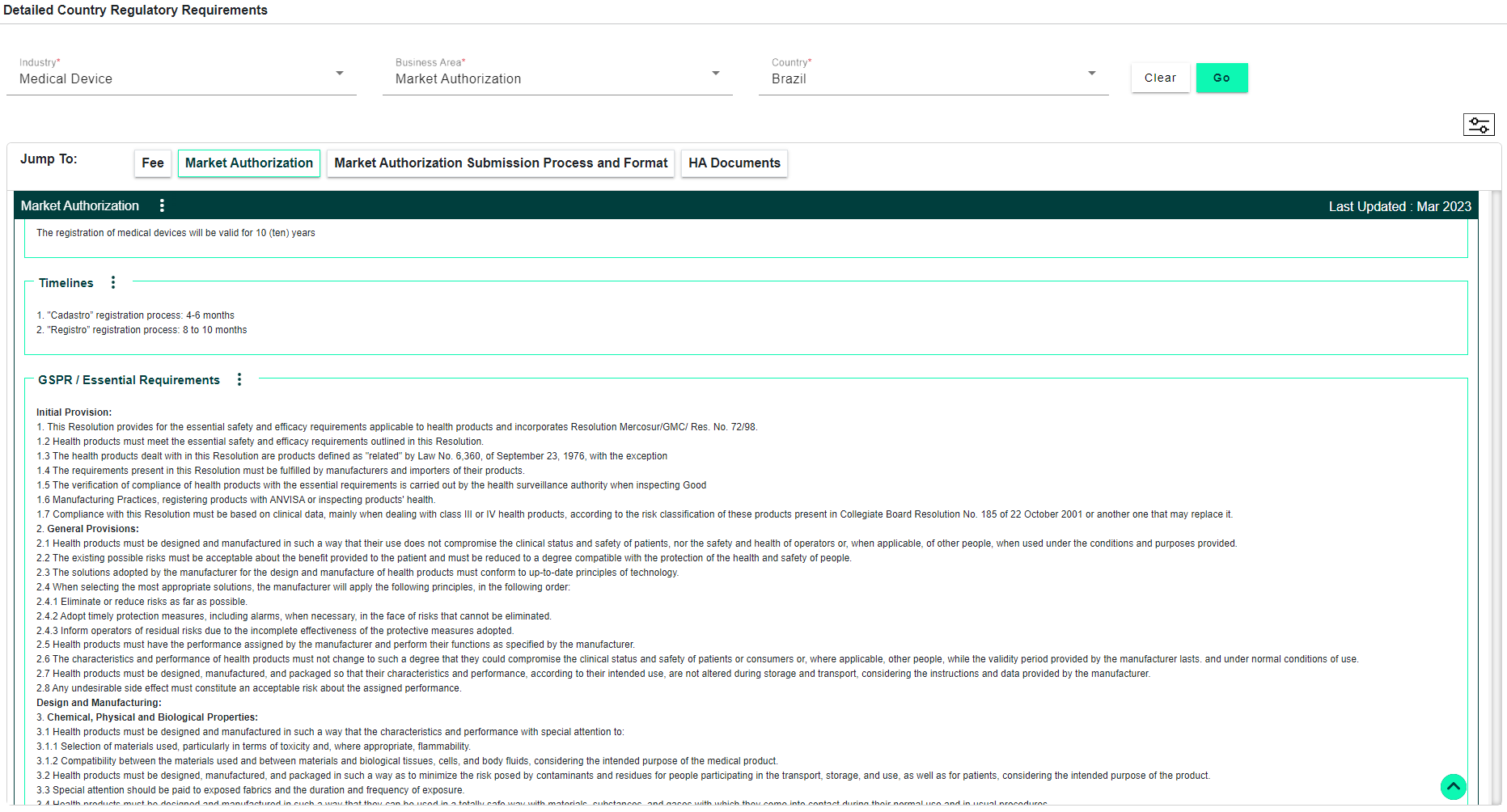
Task: Click the content panel vertical scrollbar
Action: (x=1496, y=485)
